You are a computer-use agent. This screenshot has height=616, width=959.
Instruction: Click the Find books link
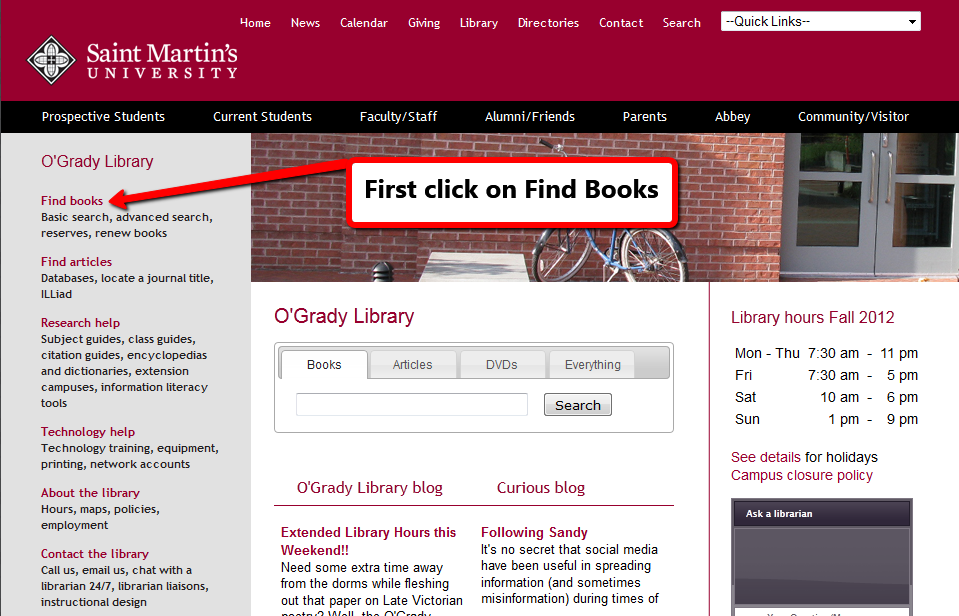71,200
